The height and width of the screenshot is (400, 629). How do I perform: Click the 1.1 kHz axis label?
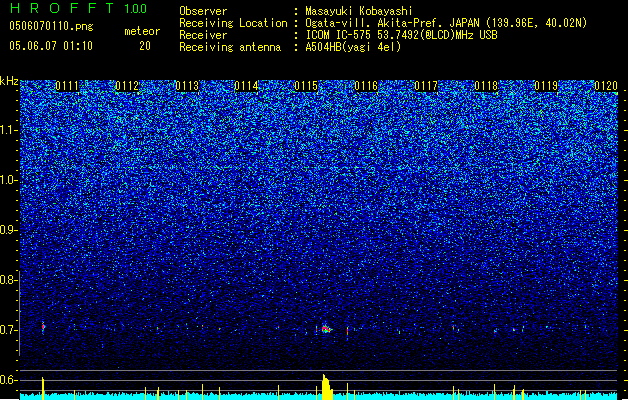[8, 130]
